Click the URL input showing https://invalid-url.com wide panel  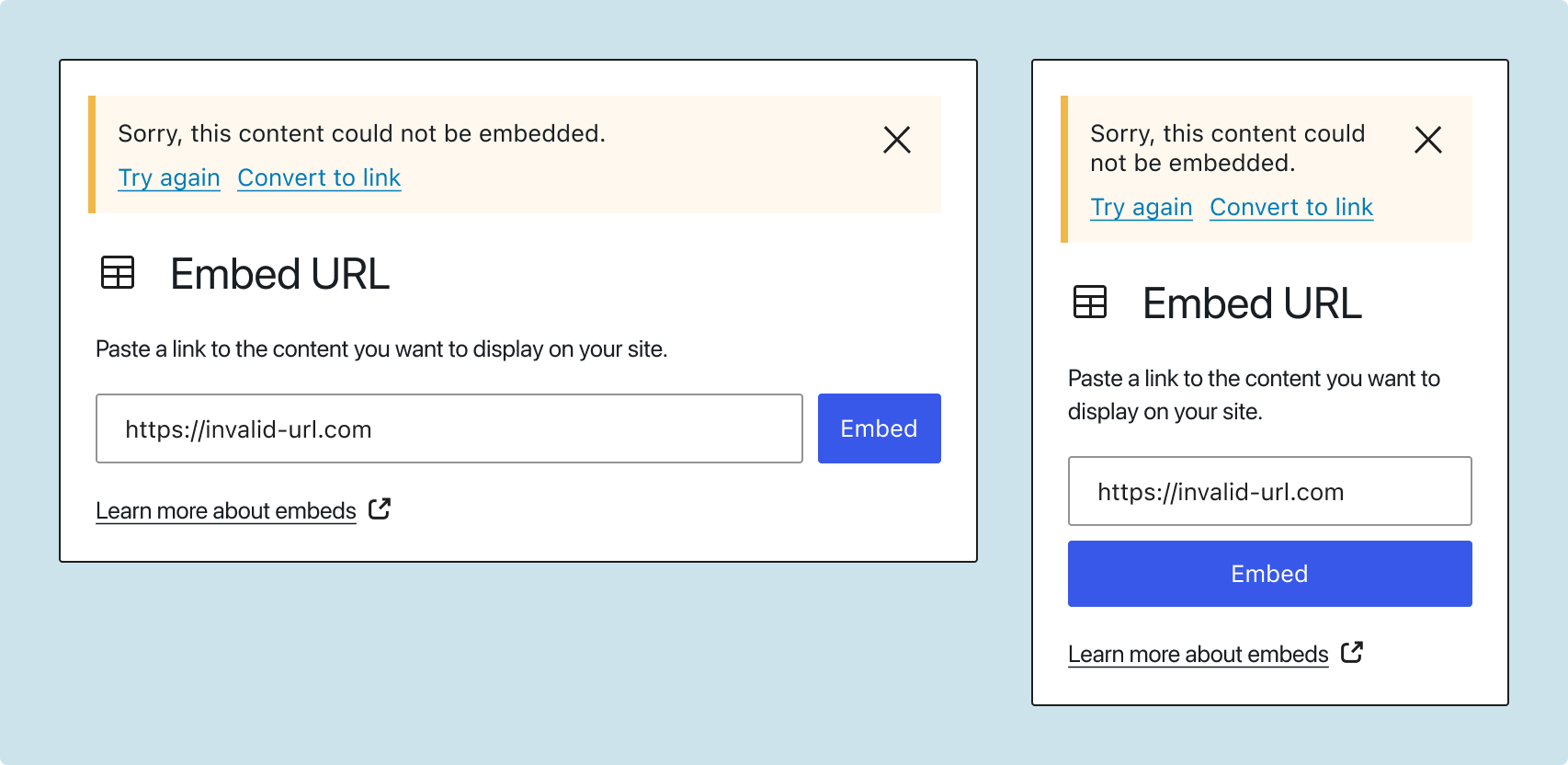click(x=449, y=428)
